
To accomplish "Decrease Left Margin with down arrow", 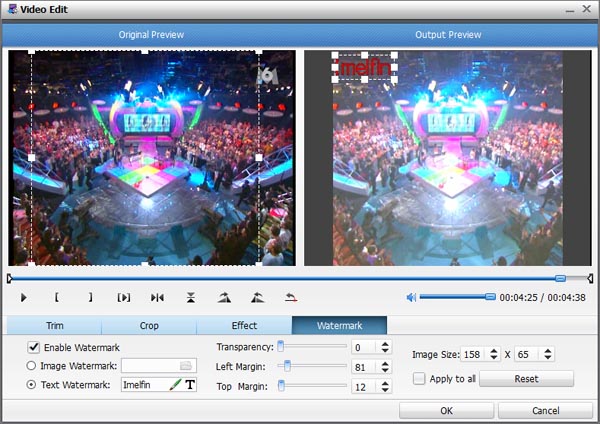I will click(385, 370).
